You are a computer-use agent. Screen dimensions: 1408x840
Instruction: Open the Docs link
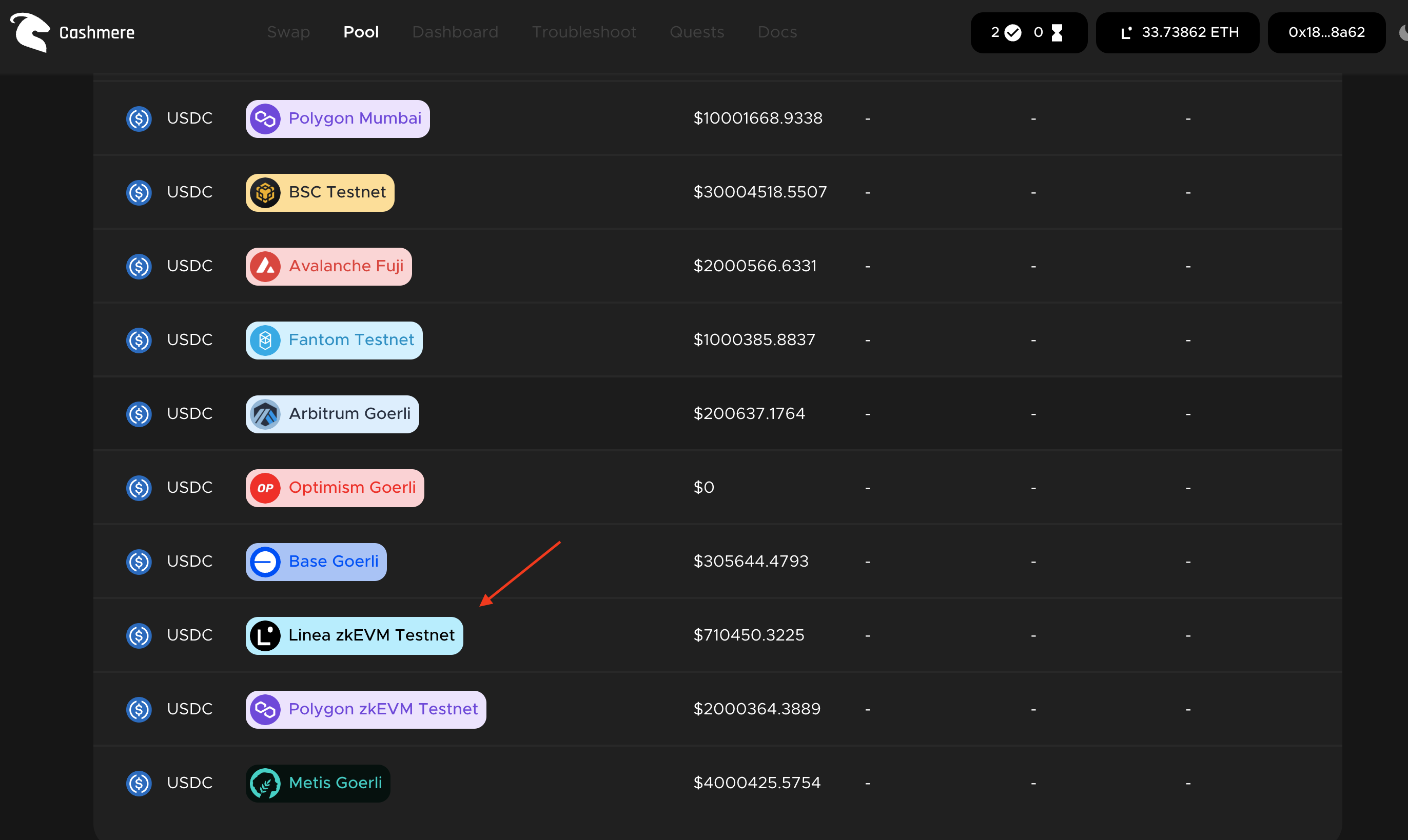point(777,32)
